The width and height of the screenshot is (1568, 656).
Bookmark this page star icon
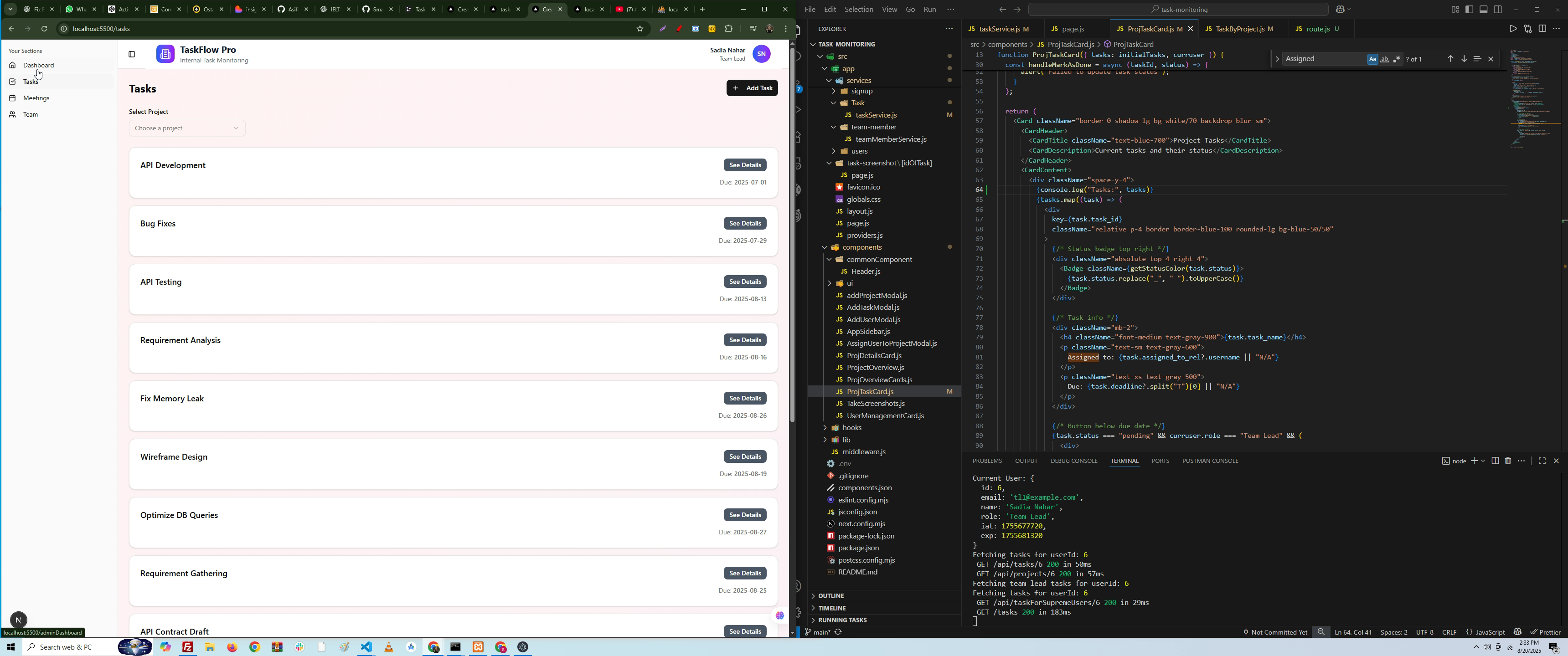point(640,29)
